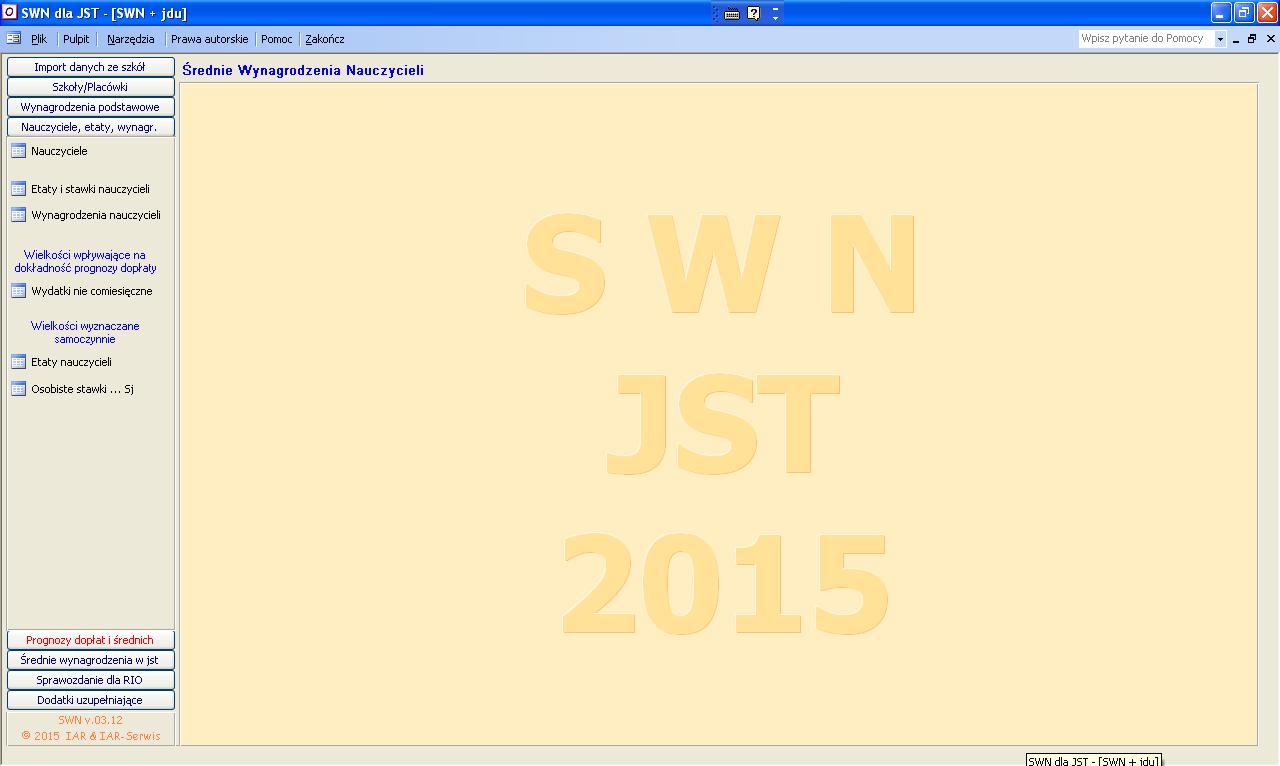The height and width of the screenshot is (766, 1280).
Task: Expand the Import danych ze szkół section
Action: pyautogui.click(x=90, y=67)
